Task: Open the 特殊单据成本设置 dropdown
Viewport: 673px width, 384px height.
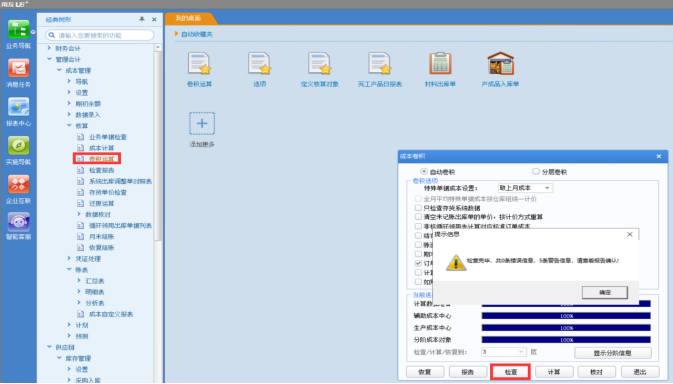Action: coord(525,188)
